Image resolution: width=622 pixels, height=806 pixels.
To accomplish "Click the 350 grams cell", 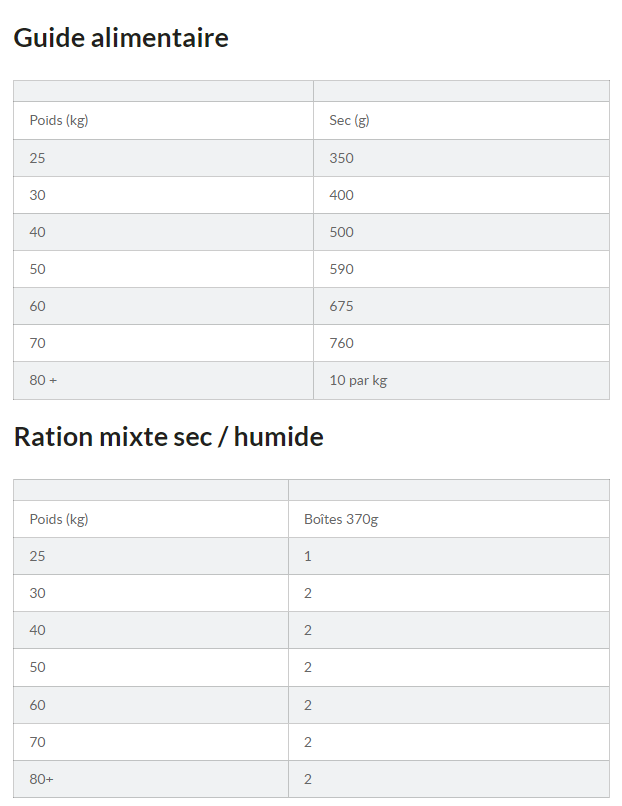I will [341, 158].
